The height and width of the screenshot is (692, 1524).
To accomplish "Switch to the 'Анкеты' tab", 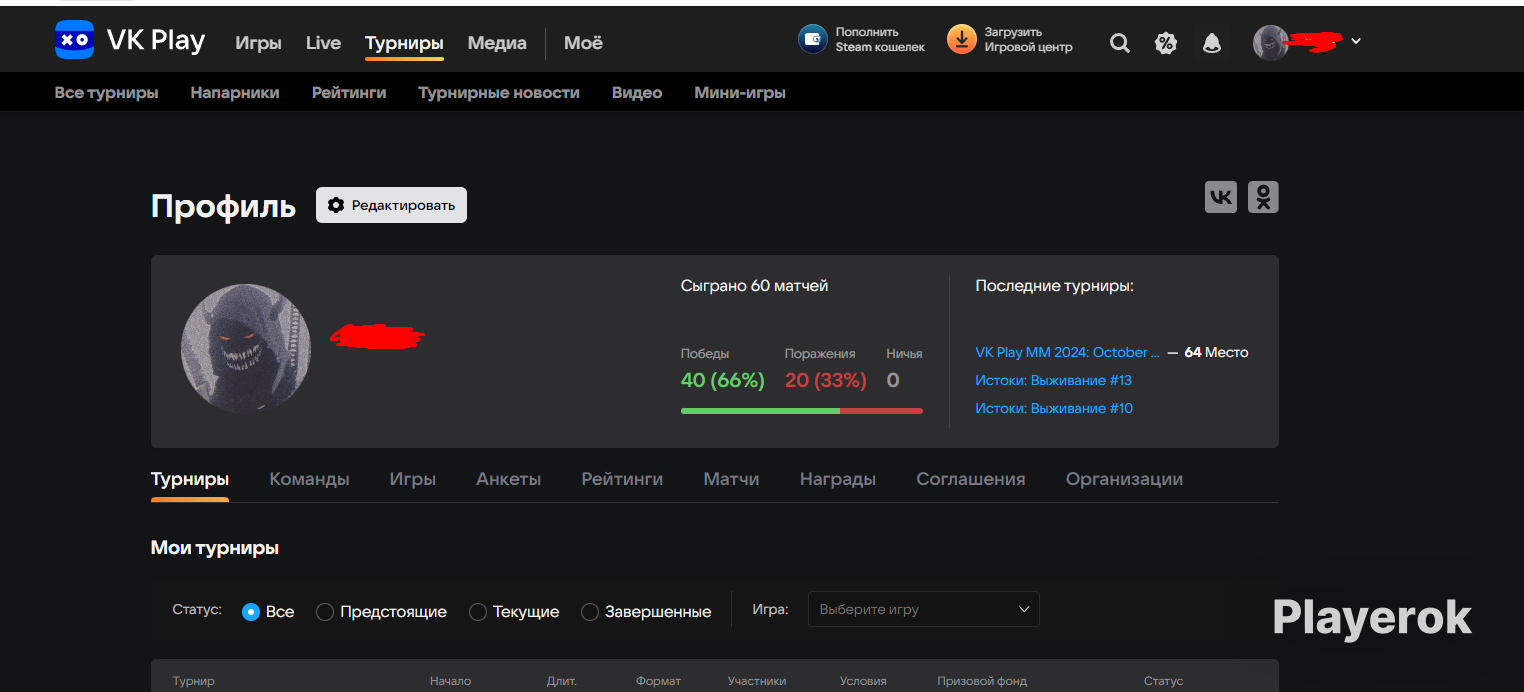I will 509,479.
